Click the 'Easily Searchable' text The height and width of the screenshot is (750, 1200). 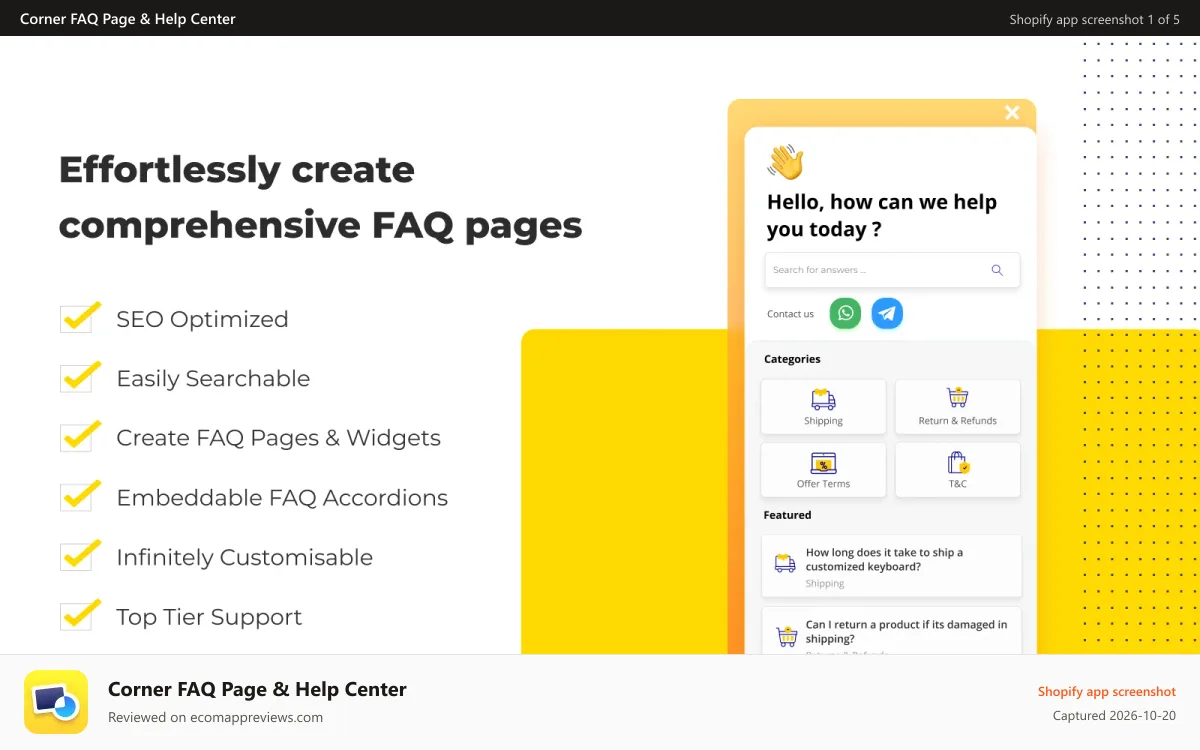(213, 379)
